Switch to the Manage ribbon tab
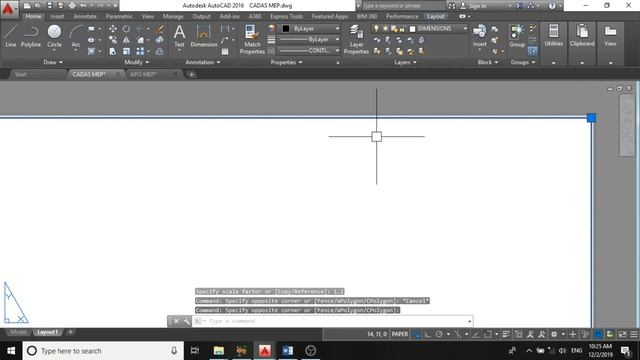This screenshot has width=640, height=360. pos(173,16)
